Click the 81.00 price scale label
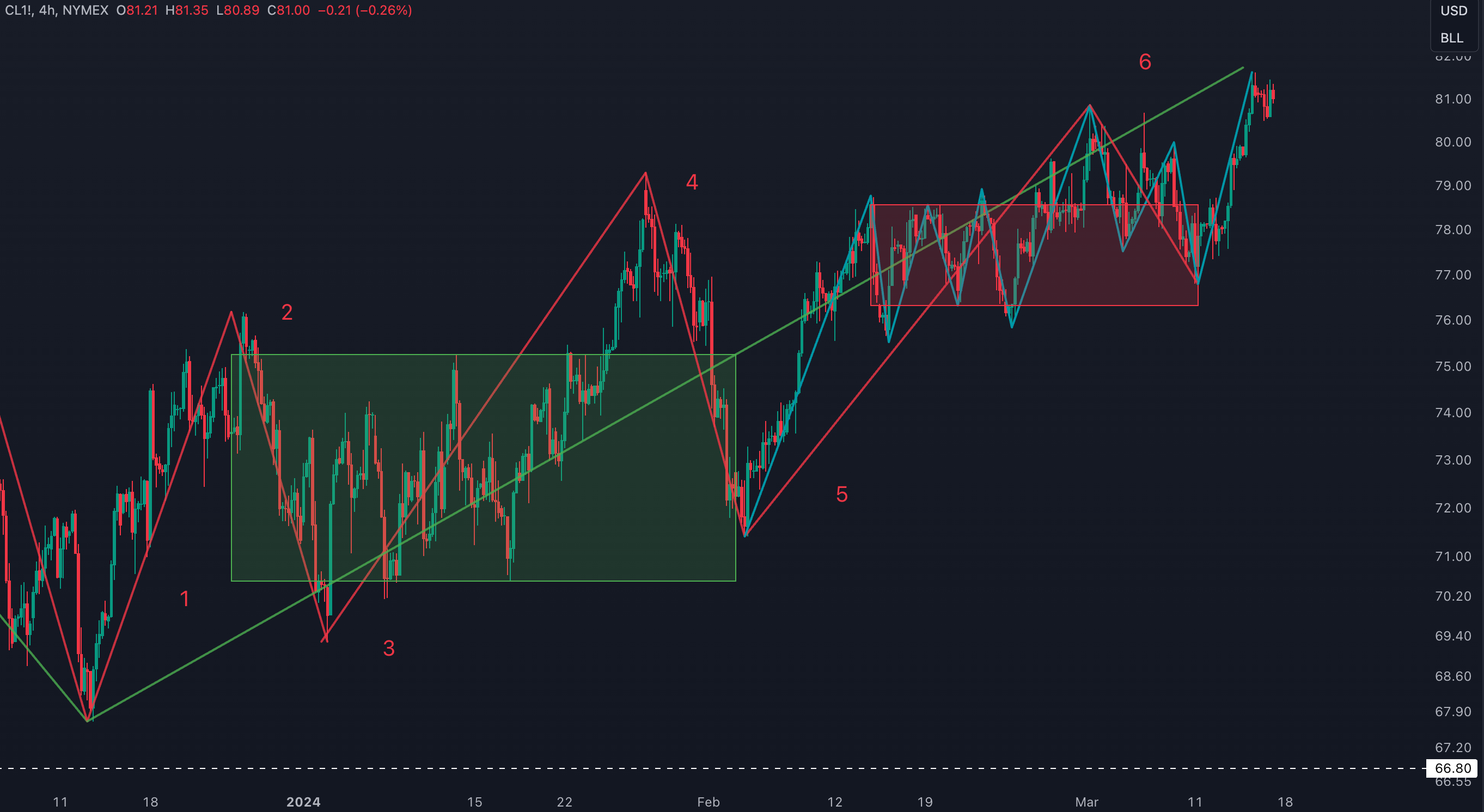 1453,99
